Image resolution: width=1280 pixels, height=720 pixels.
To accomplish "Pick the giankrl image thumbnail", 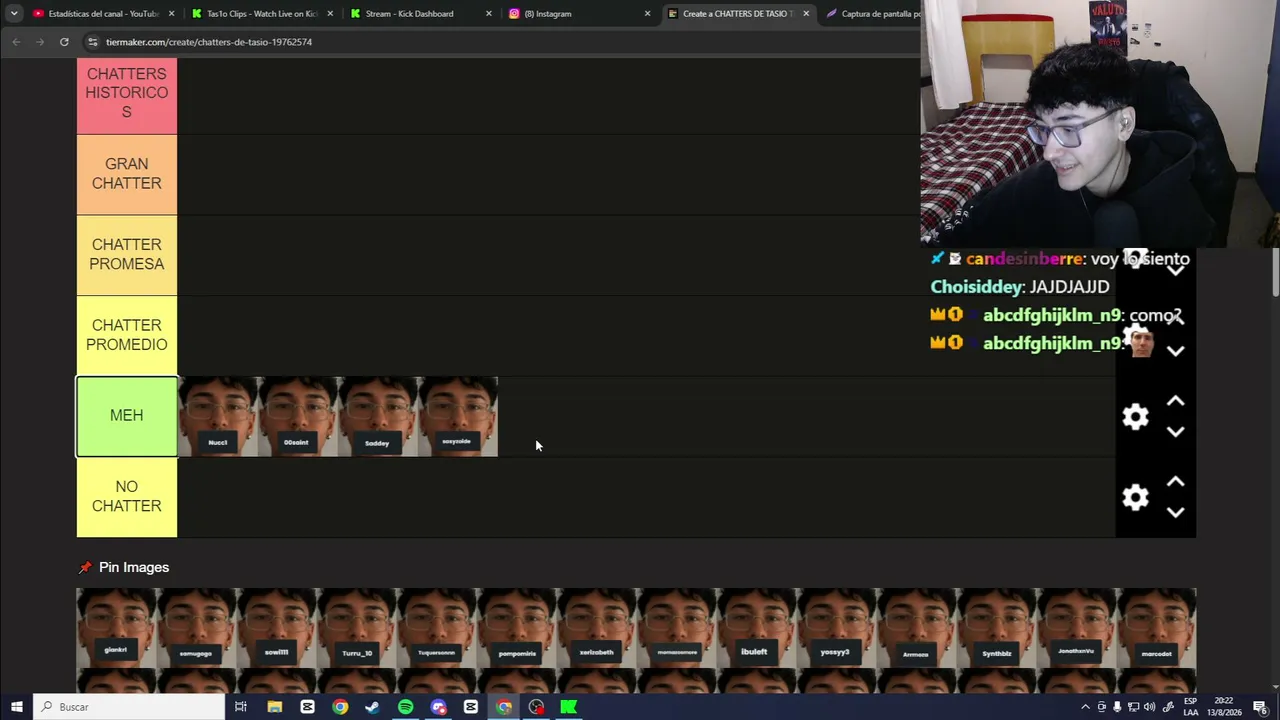I will (116, 628).
